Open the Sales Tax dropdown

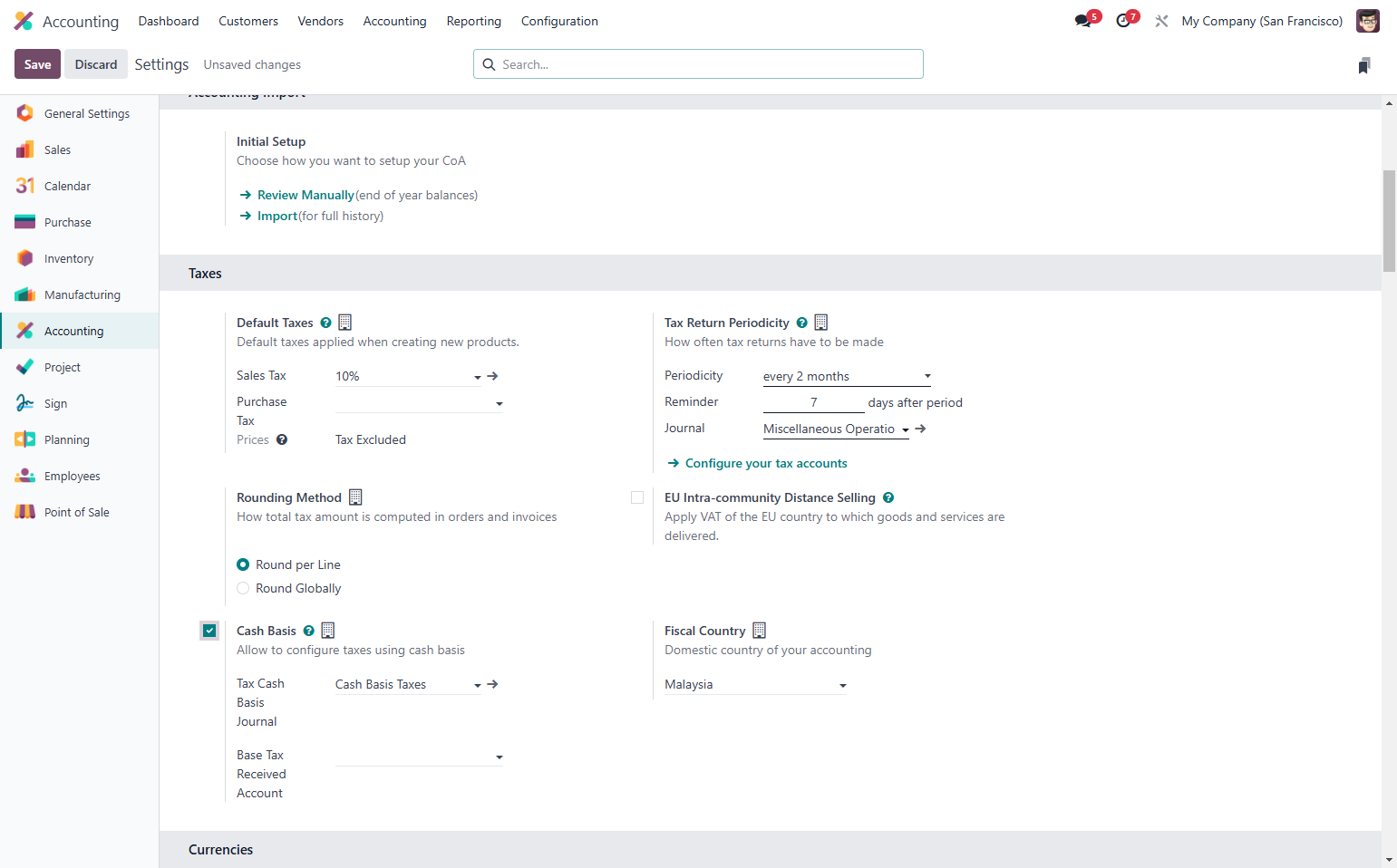point(408,376)
